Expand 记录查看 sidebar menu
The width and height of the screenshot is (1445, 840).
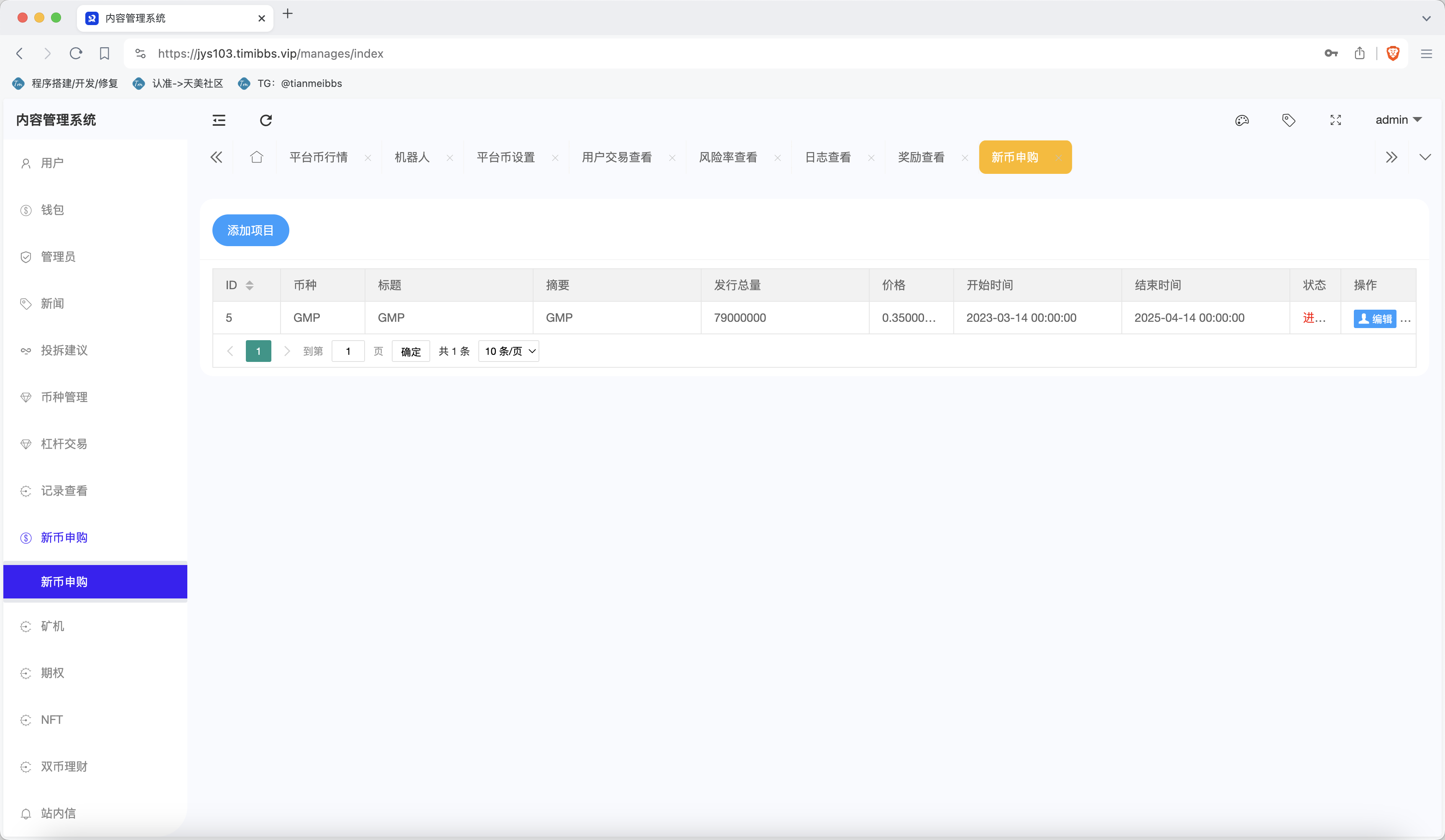tap(95, 491)
